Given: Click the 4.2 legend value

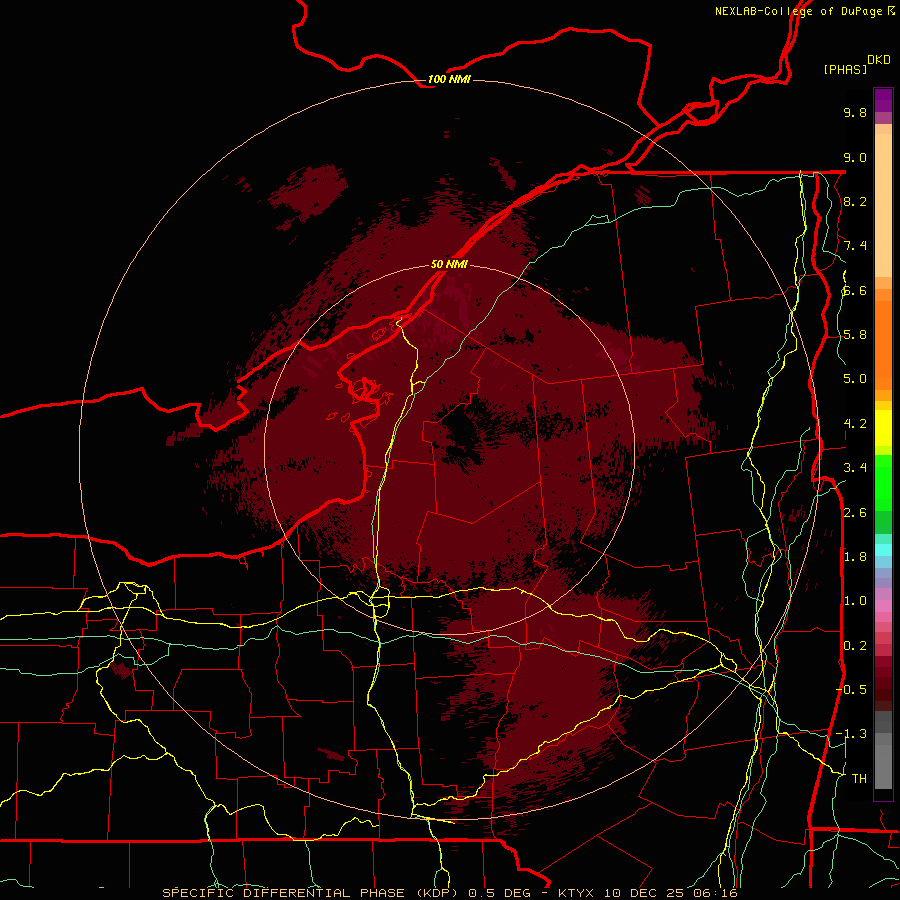Looking at the screenshot, I should (855, 424).
